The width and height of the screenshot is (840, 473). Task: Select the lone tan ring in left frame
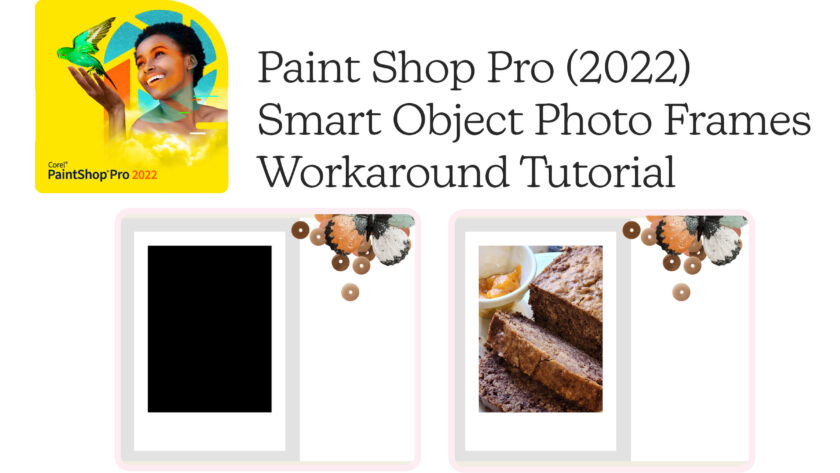tap(350, 292)
